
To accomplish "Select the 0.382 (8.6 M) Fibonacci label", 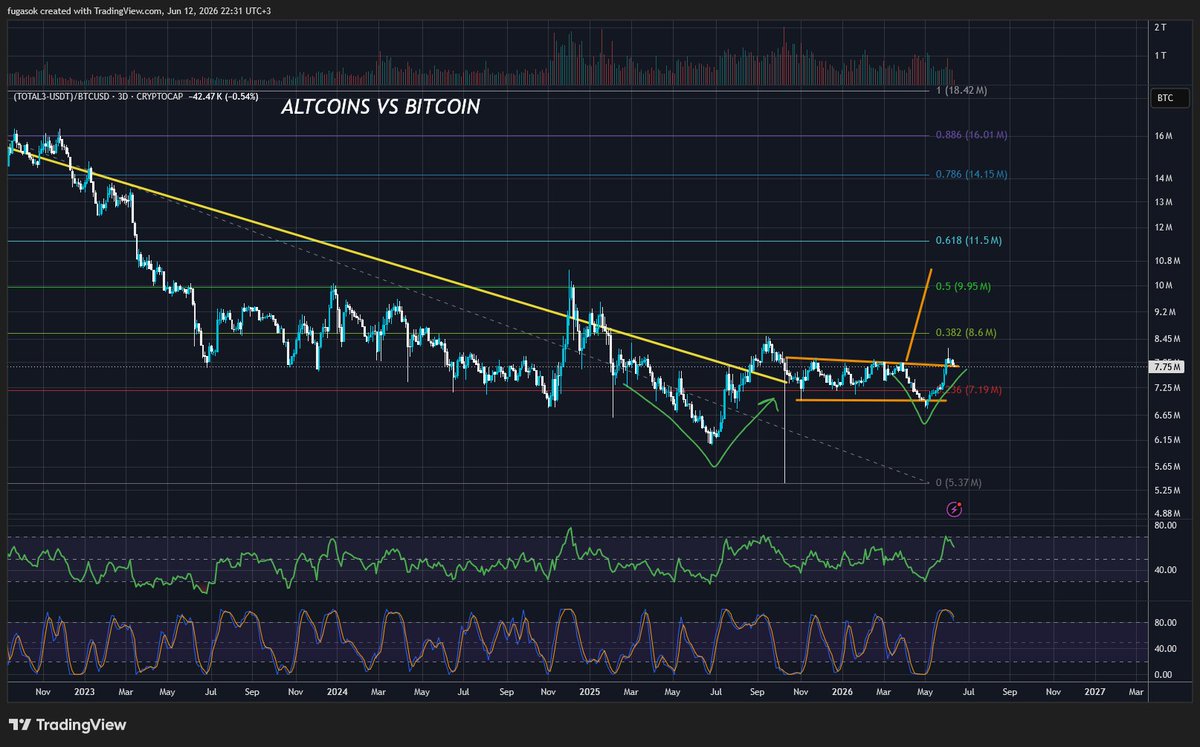I will (x=967, y=332).
